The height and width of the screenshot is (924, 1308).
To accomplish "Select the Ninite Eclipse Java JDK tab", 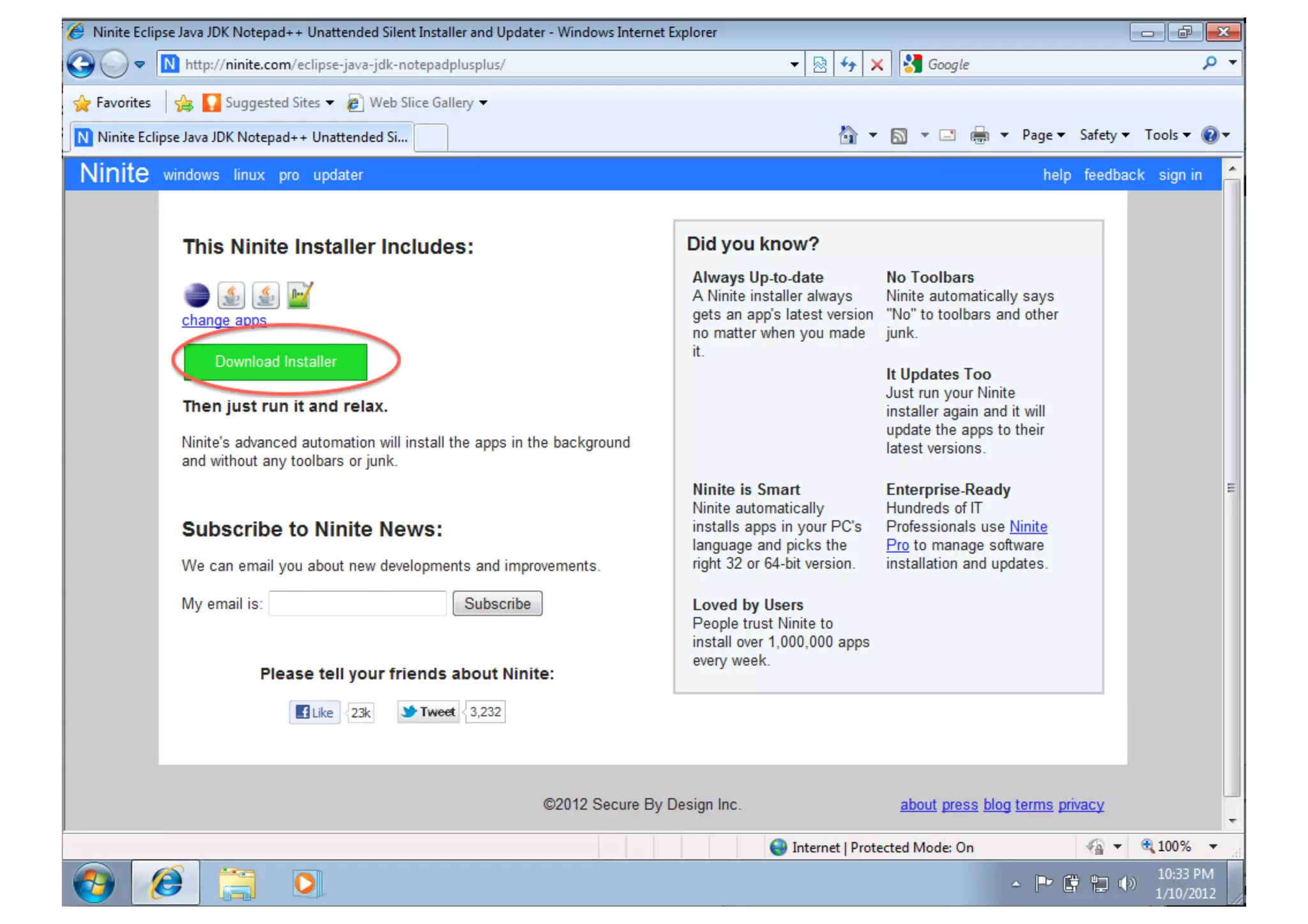I will tap(241, 137).
